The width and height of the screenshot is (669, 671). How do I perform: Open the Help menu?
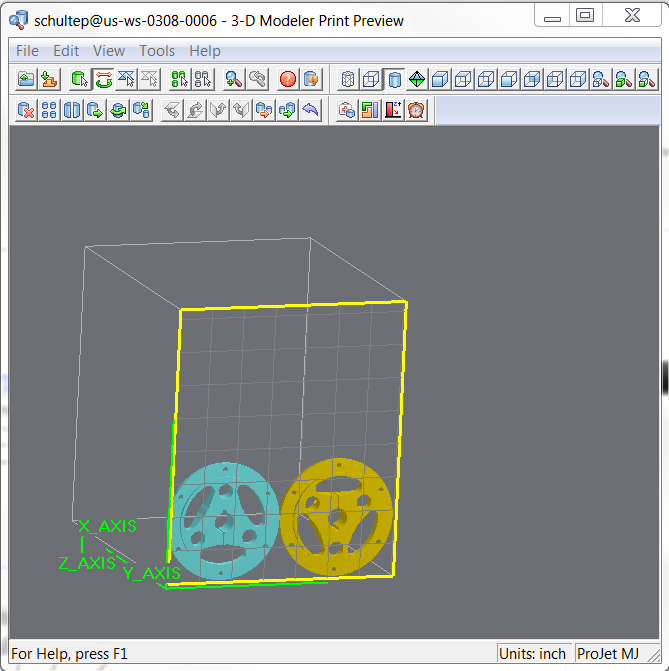point(205,50)
